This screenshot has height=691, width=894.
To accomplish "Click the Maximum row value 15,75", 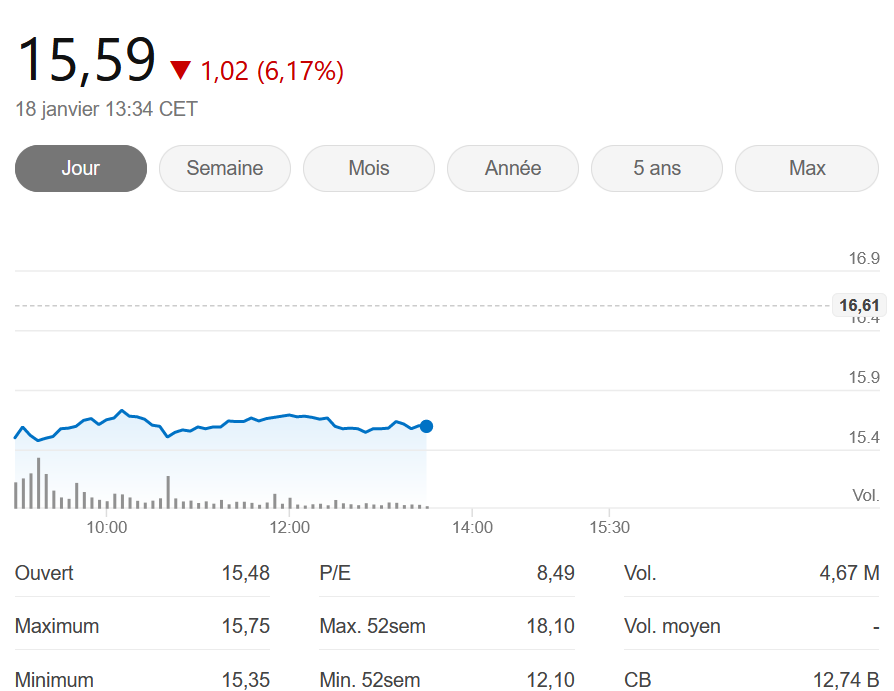I will (246, 626).
